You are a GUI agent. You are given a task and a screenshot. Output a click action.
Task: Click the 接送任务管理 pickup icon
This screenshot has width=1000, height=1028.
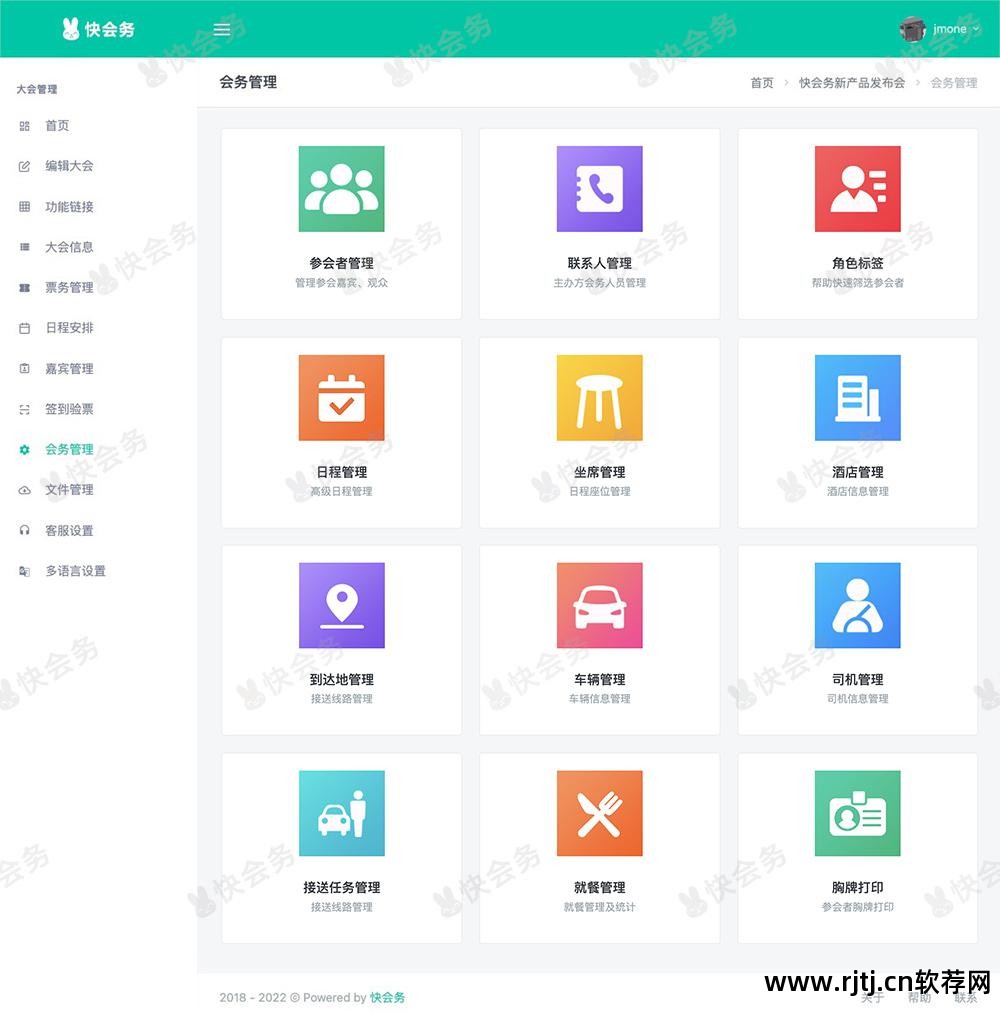pyautogui.click(x=341, y=812)
